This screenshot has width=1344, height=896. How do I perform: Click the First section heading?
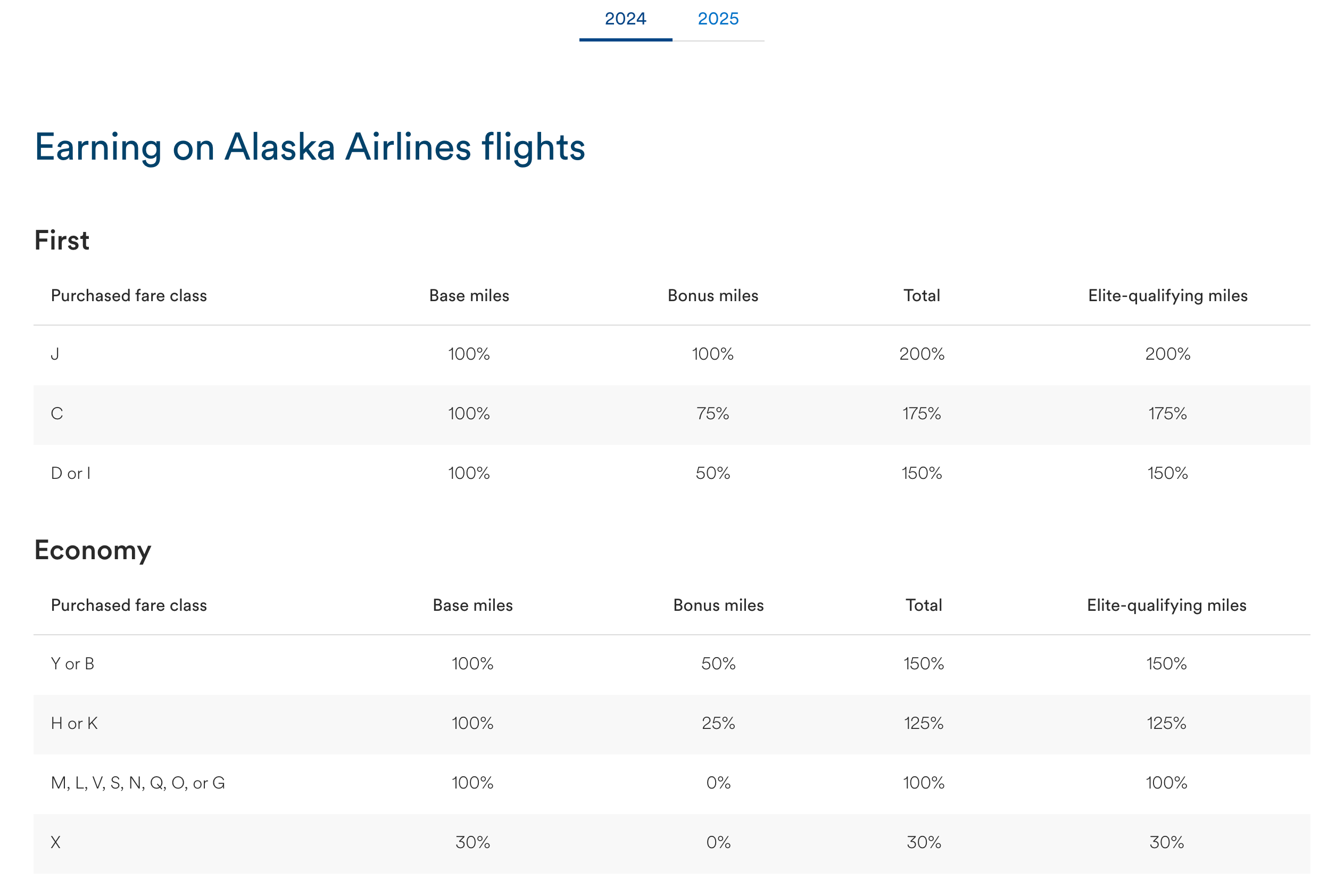pyautogui.click(x=62, y=240)
